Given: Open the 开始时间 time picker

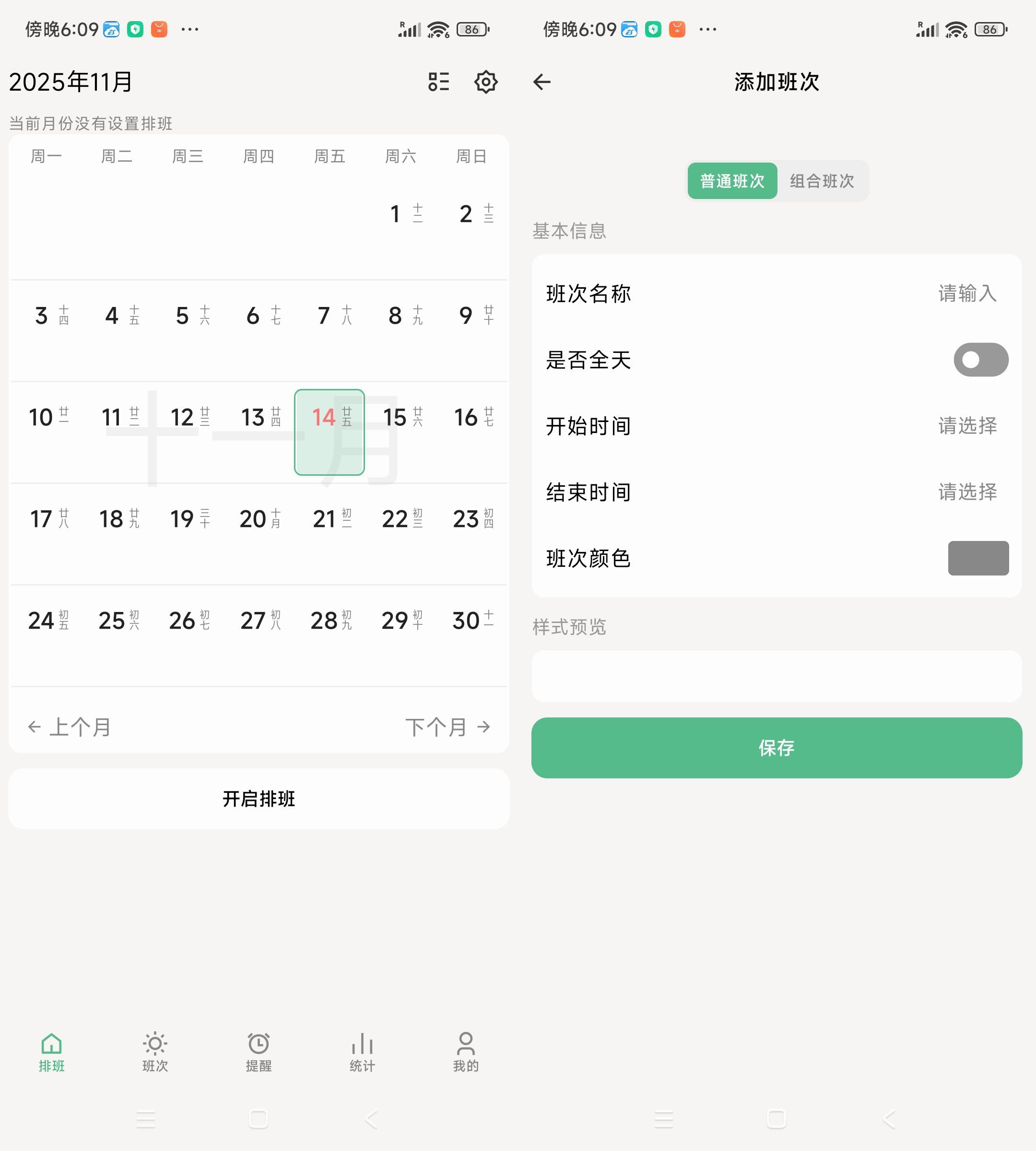Looking at the screenshot, I should tap(968, 426).
